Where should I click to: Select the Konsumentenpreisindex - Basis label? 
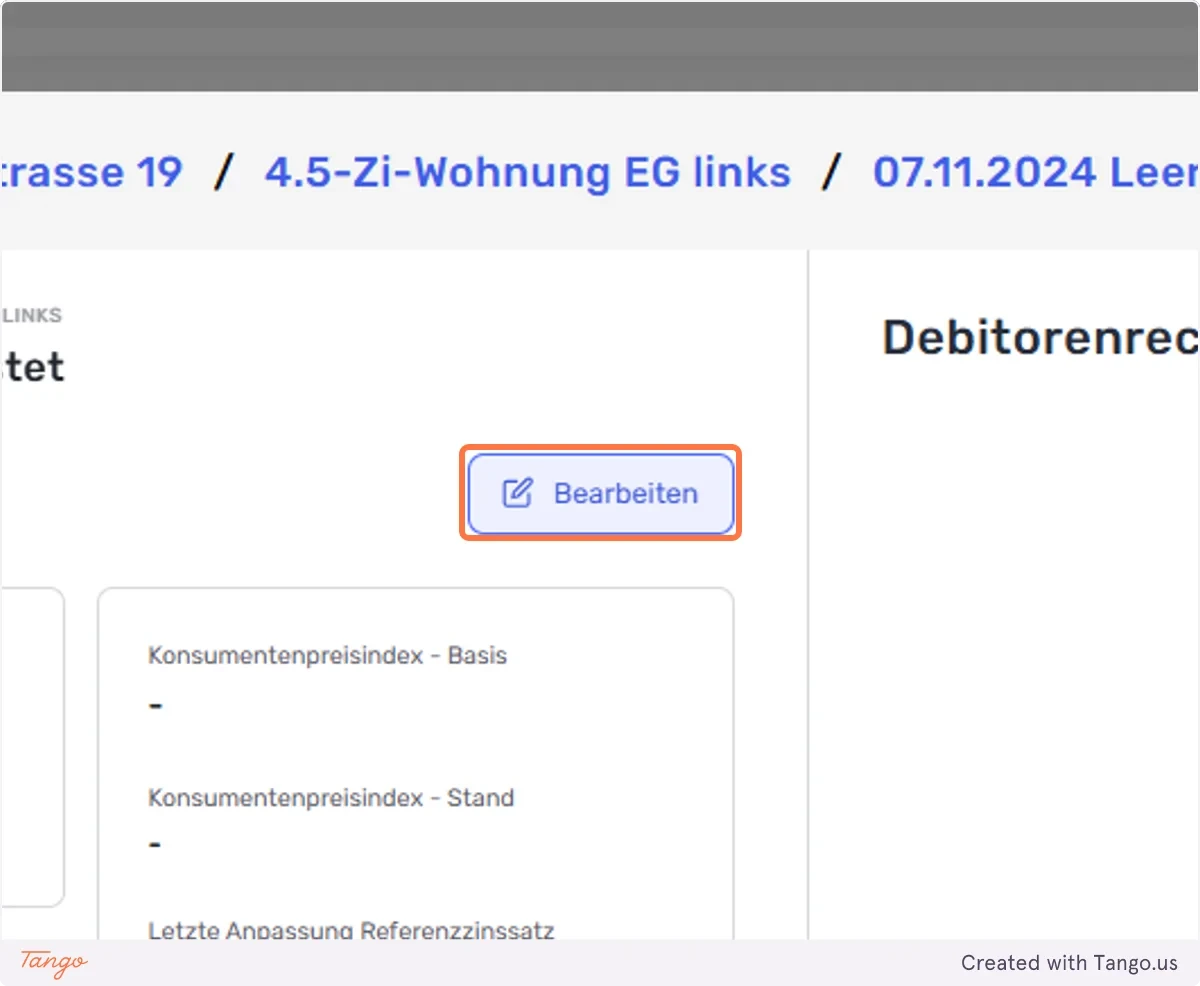[327, 656]
